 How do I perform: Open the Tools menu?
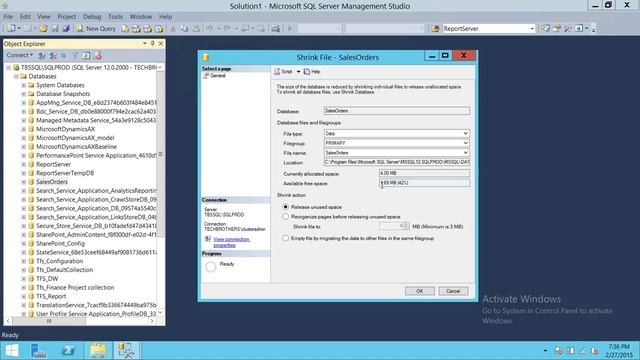(116, 17)
